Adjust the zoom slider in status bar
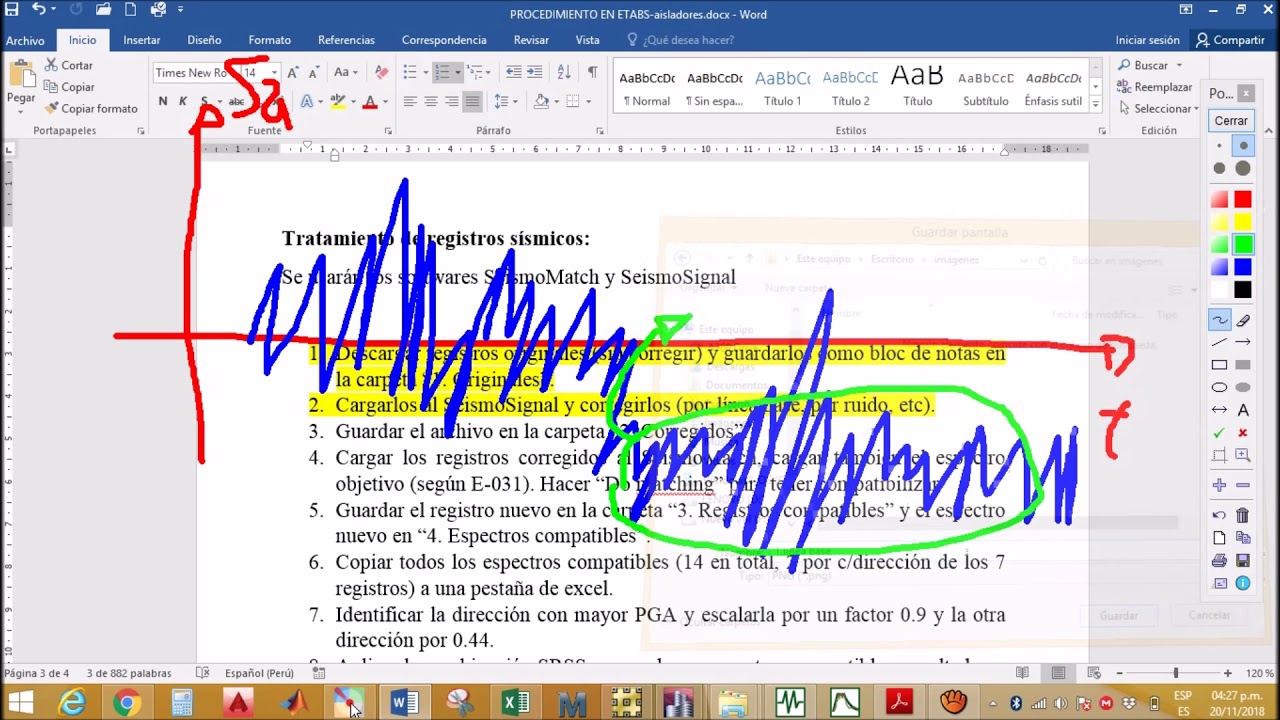1280x720 pixels. click(x=1176, y=673)
